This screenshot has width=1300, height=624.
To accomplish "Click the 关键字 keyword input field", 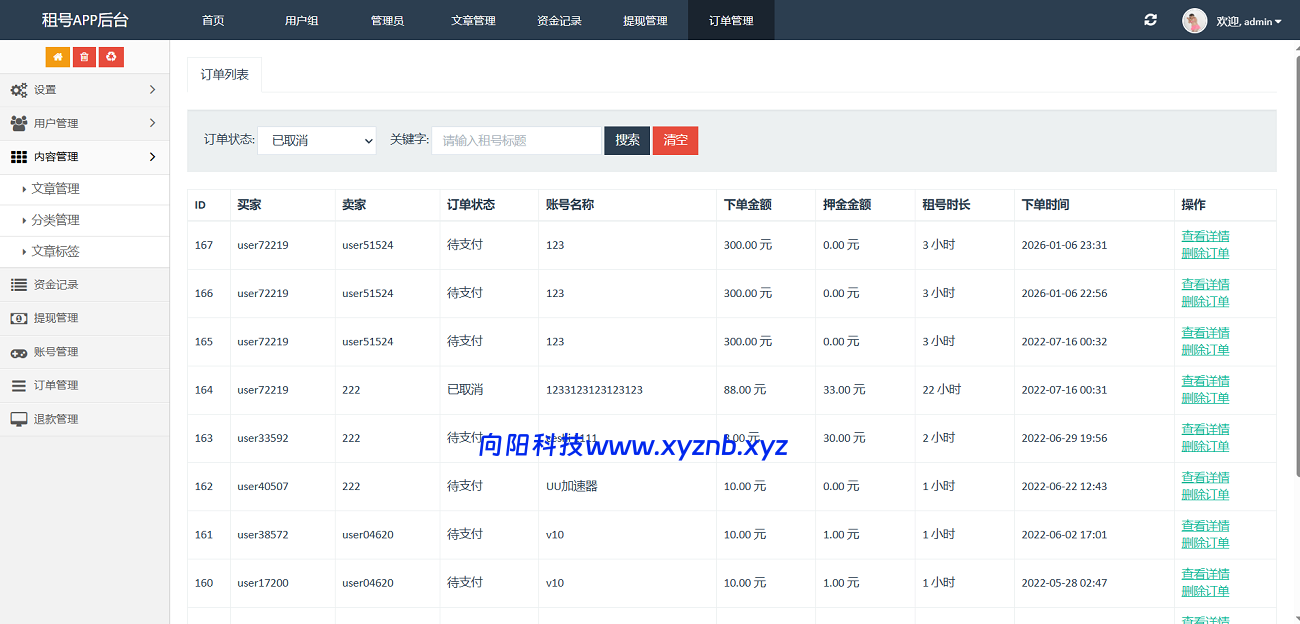I will tap(515, 140).
